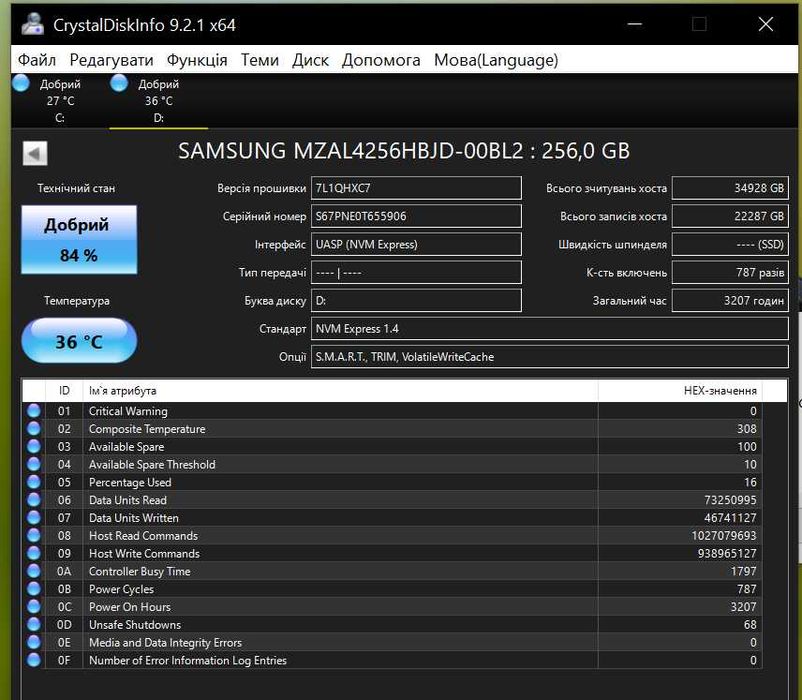Click the hex value 1027079693
Screen dimensions: 802x700
tap(724, 536)
